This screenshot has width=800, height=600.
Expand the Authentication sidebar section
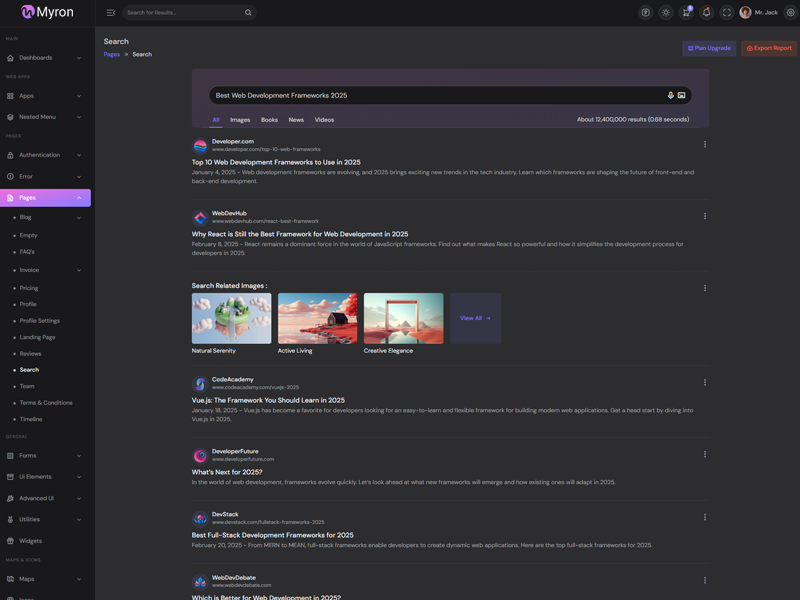click(x=45, y=155)
